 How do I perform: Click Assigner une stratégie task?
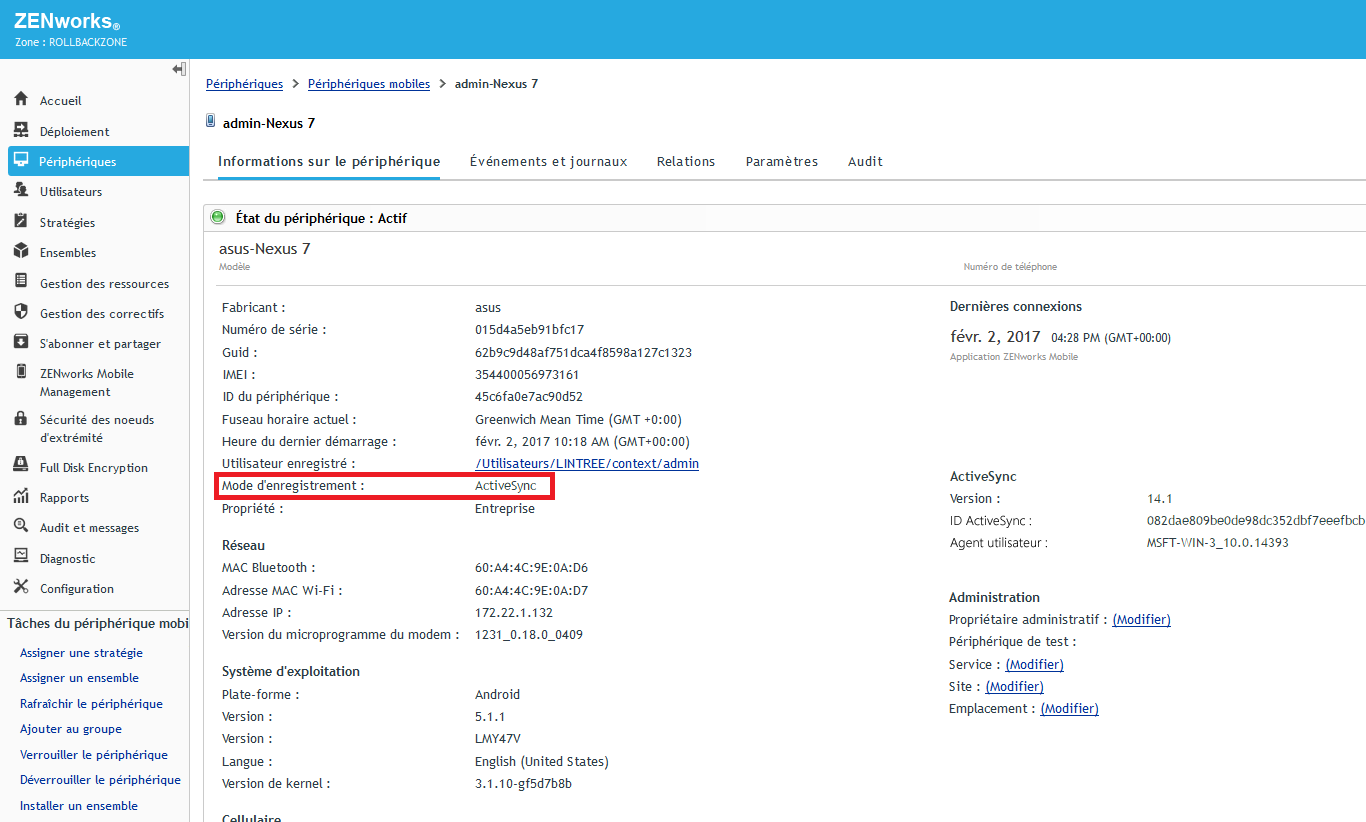tap(81, 653)
